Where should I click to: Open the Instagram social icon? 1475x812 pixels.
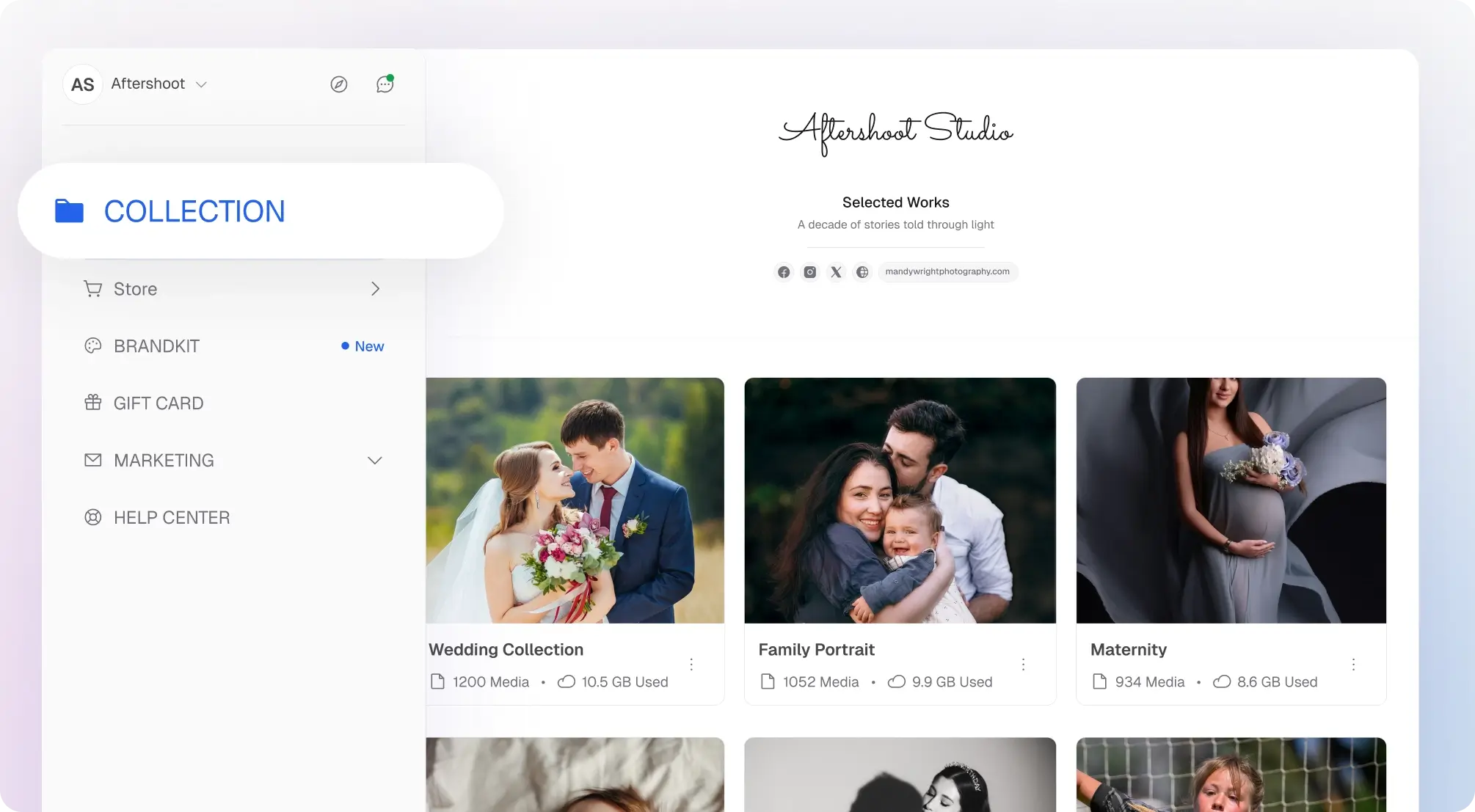(x=810, y=272)
